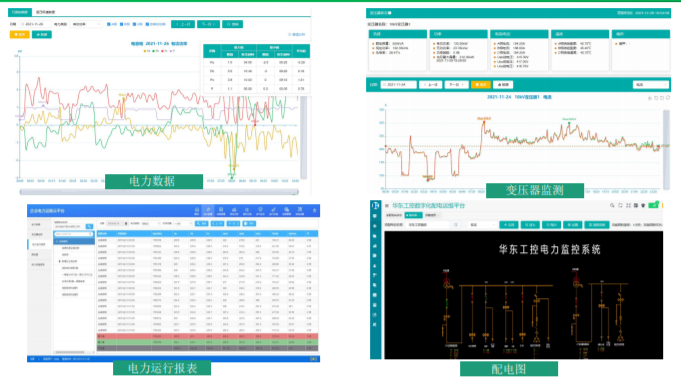681x392 pixels.
Task: Open the hamburger menu beside 华东工控数字化配电运维平台 title
Action: click(387, 206)
